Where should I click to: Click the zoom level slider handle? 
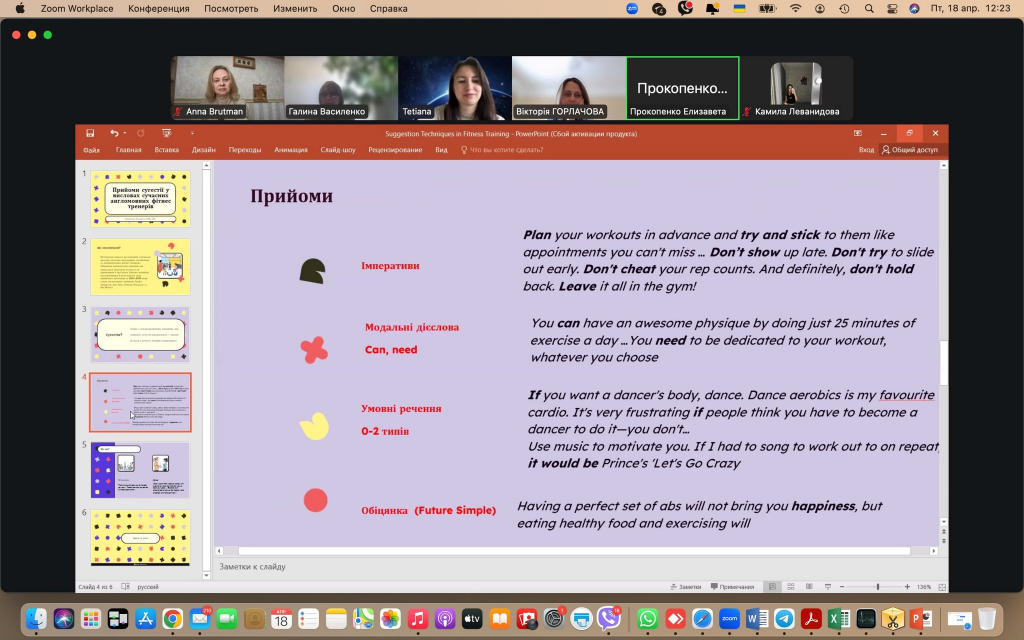pyautogui.click(x=878, y=587)
